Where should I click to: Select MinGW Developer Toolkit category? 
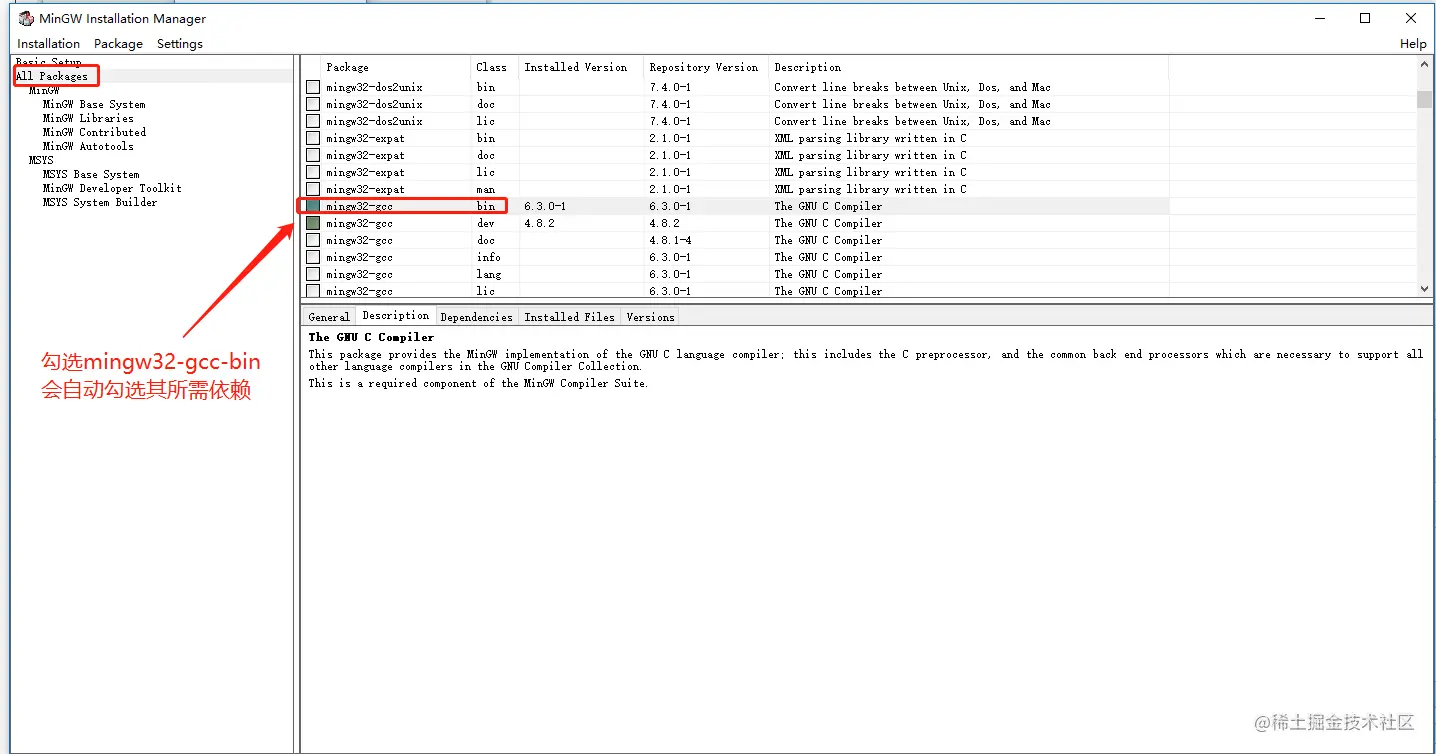112,188
